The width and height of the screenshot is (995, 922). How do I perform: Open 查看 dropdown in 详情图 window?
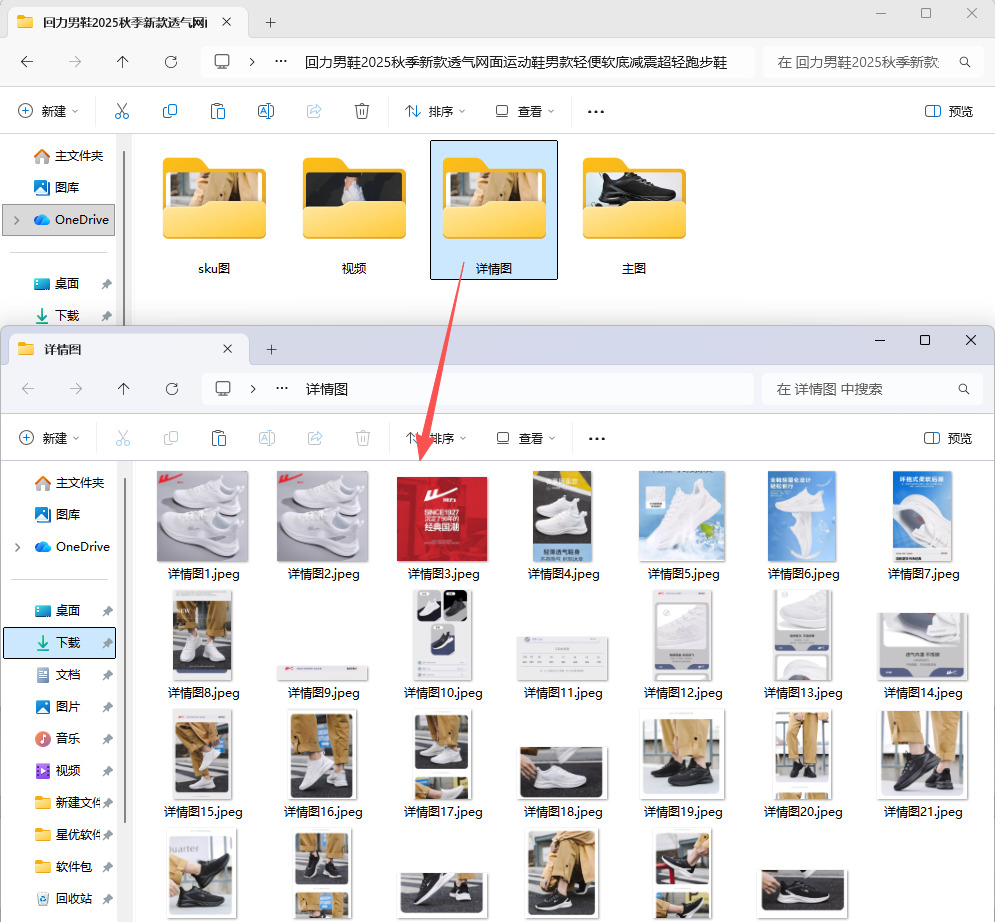[x=526, y=438]
